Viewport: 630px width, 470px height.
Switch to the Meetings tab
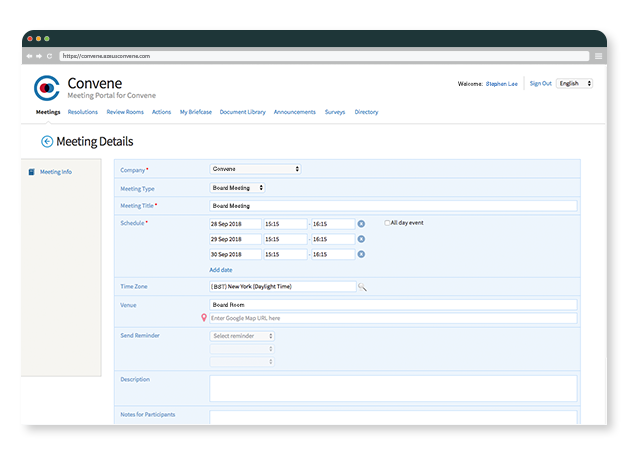coord(48,112)
